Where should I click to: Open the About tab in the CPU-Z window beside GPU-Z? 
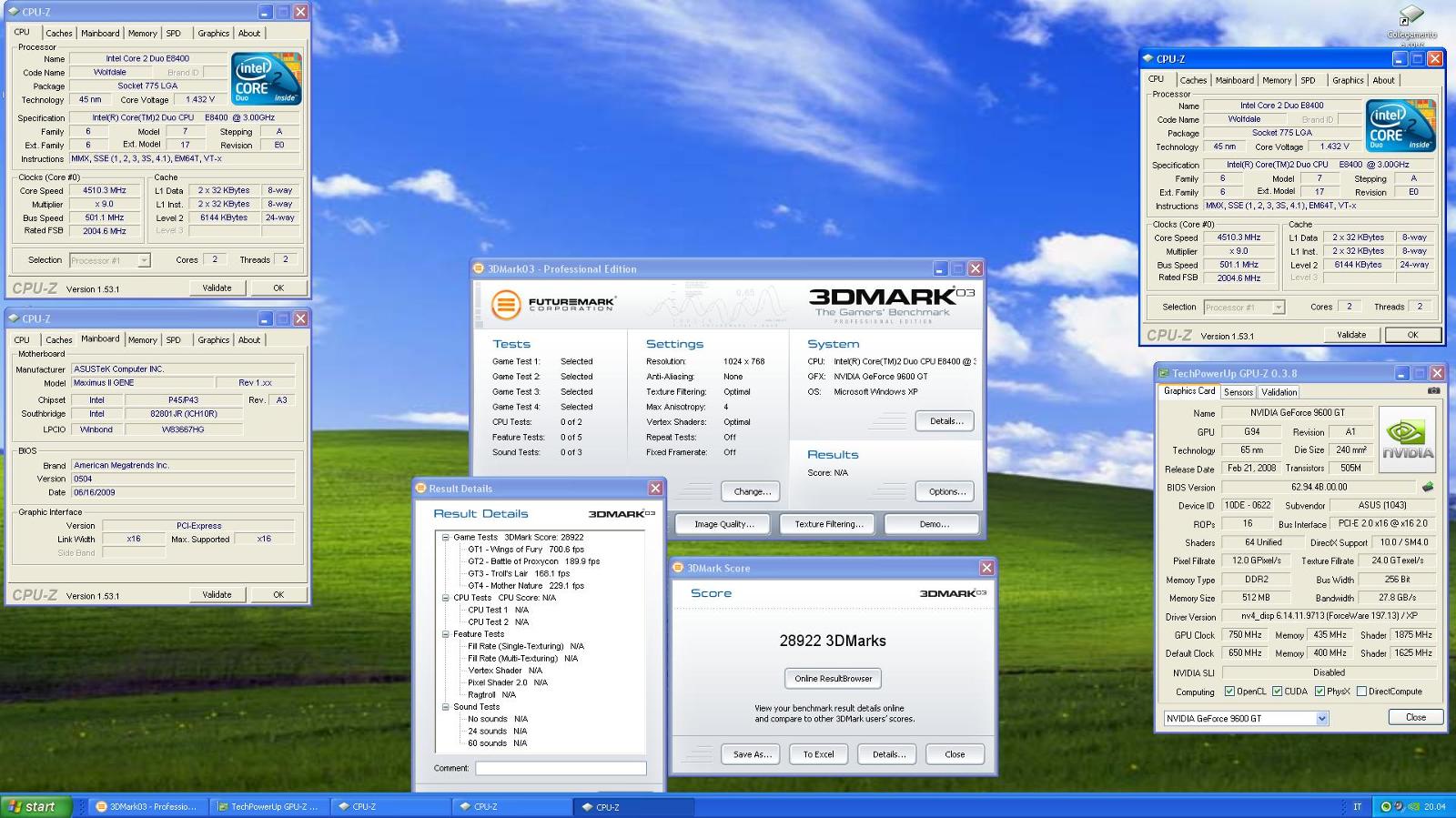(1383, 80)
